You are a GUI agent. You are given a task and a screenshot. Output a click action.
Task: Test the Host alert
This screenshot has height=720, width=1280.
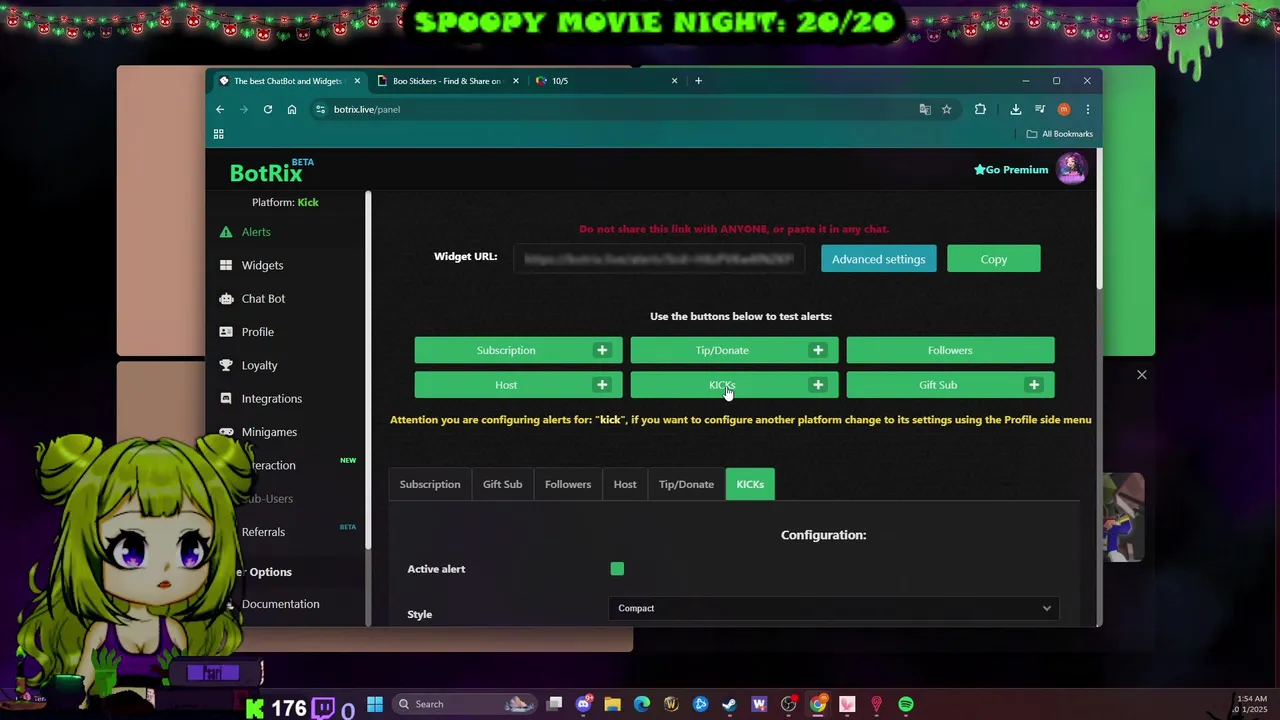tap(506, 385)
